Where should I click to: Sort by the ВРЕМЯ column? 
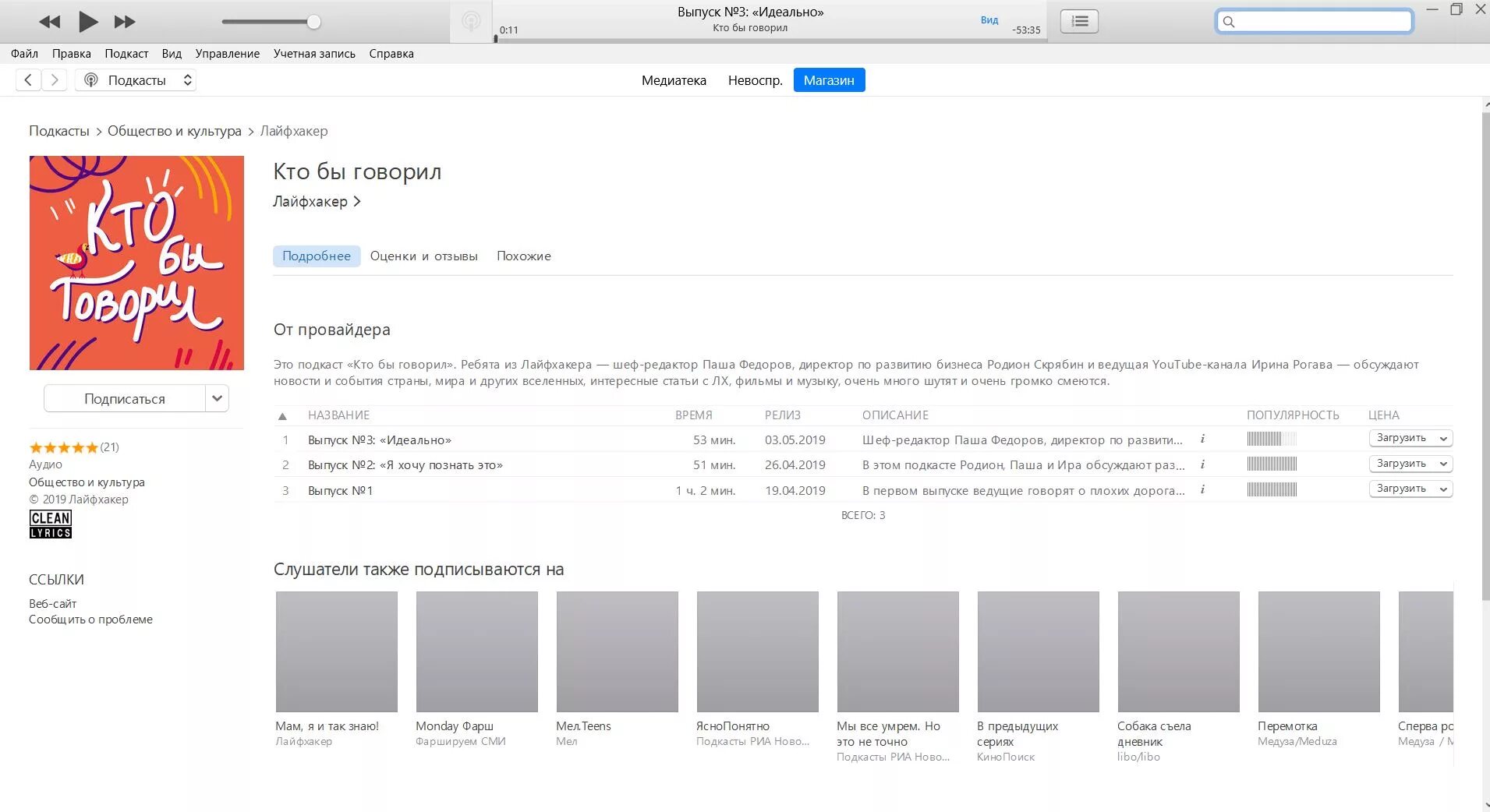tap(694, 415)
